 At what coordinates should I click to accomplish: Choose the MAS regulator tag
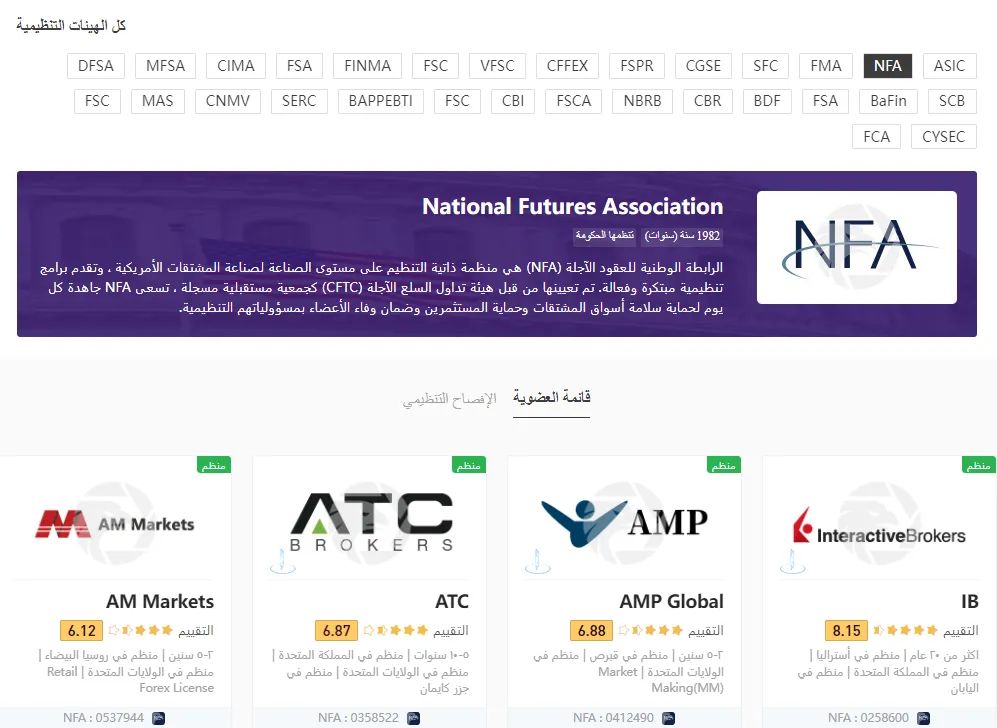pos(158,101)
